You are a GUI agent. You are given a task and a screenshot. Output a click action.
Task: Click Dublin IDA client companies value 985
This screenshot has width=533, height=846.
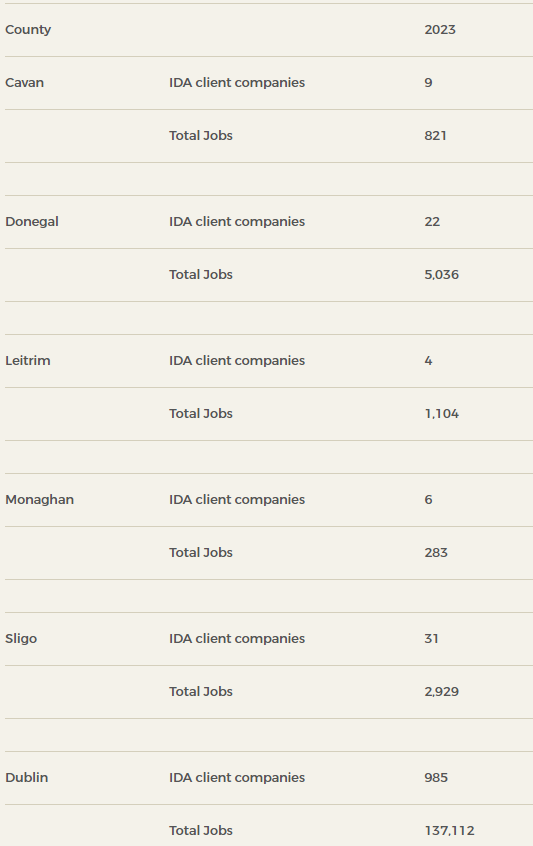point(436,777)
